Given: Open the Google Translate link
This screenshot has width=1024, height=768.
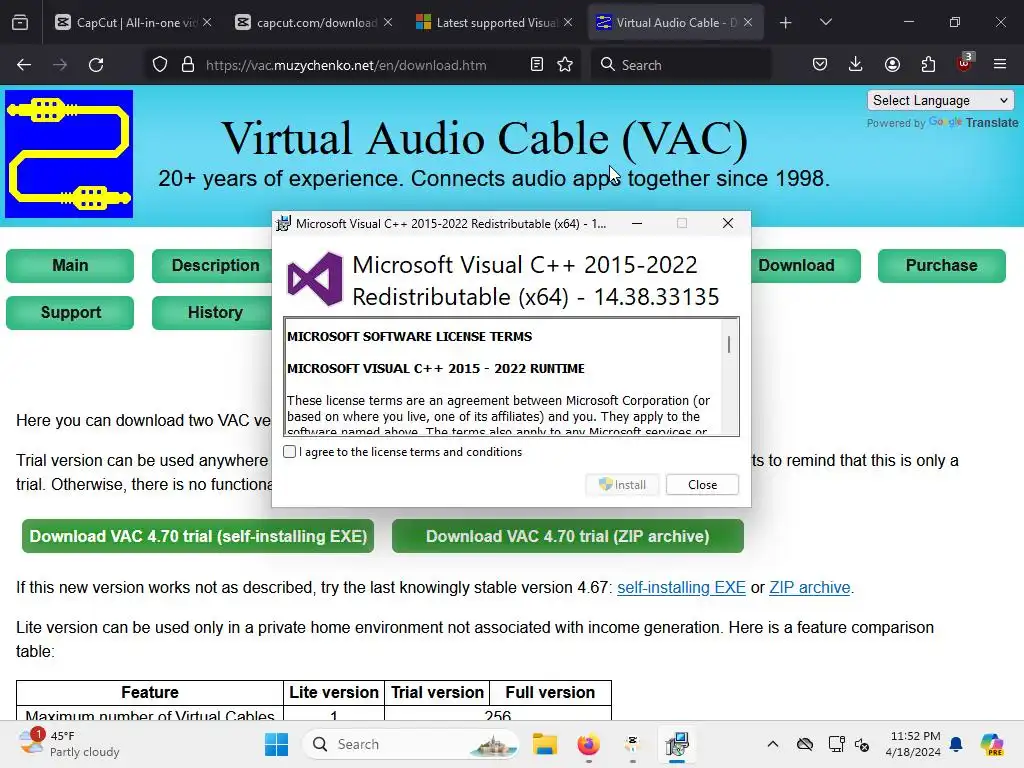Looking at the screenshot, I should click(973, 123).
